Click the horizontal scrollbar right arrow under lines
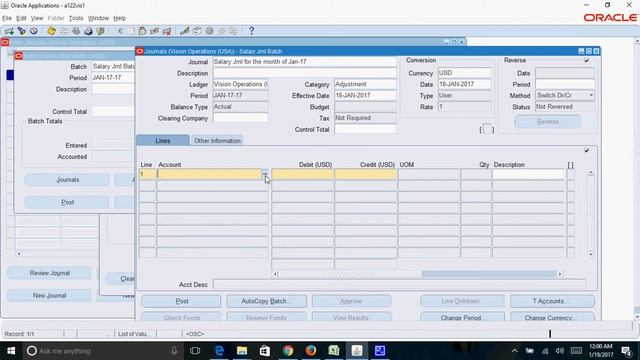The width and height of the screenshot is (640, 360). click(x=560, y=274)
